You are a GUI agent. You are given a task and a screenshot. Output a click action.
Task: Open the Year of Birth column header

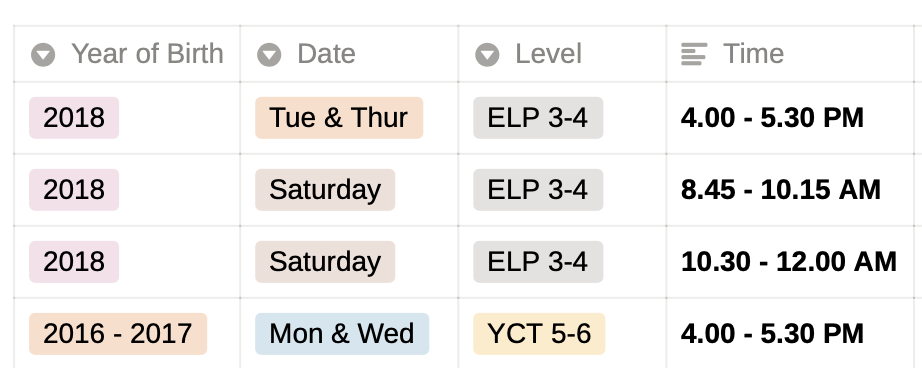coord(127,54)
